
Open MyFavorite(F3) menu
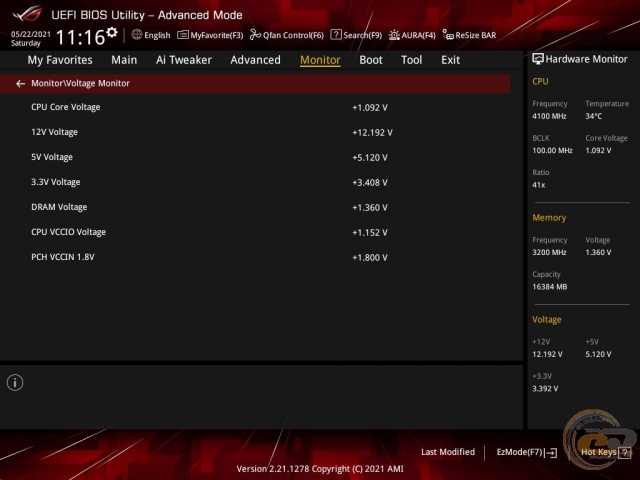[x=216, y=35]
